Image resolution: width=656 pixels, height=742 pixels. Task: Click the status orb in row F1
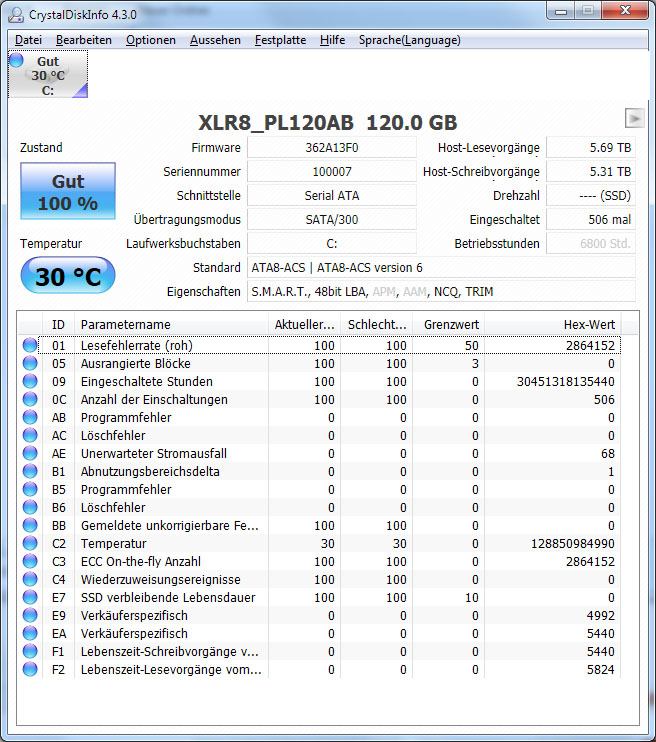[x=30, y=651]
